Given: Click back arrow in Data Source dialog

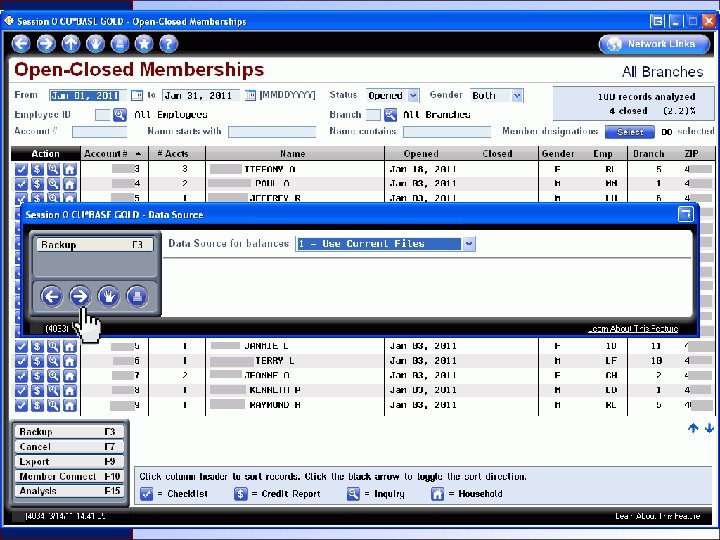Looking at the screenshot, I should (51, 297).
